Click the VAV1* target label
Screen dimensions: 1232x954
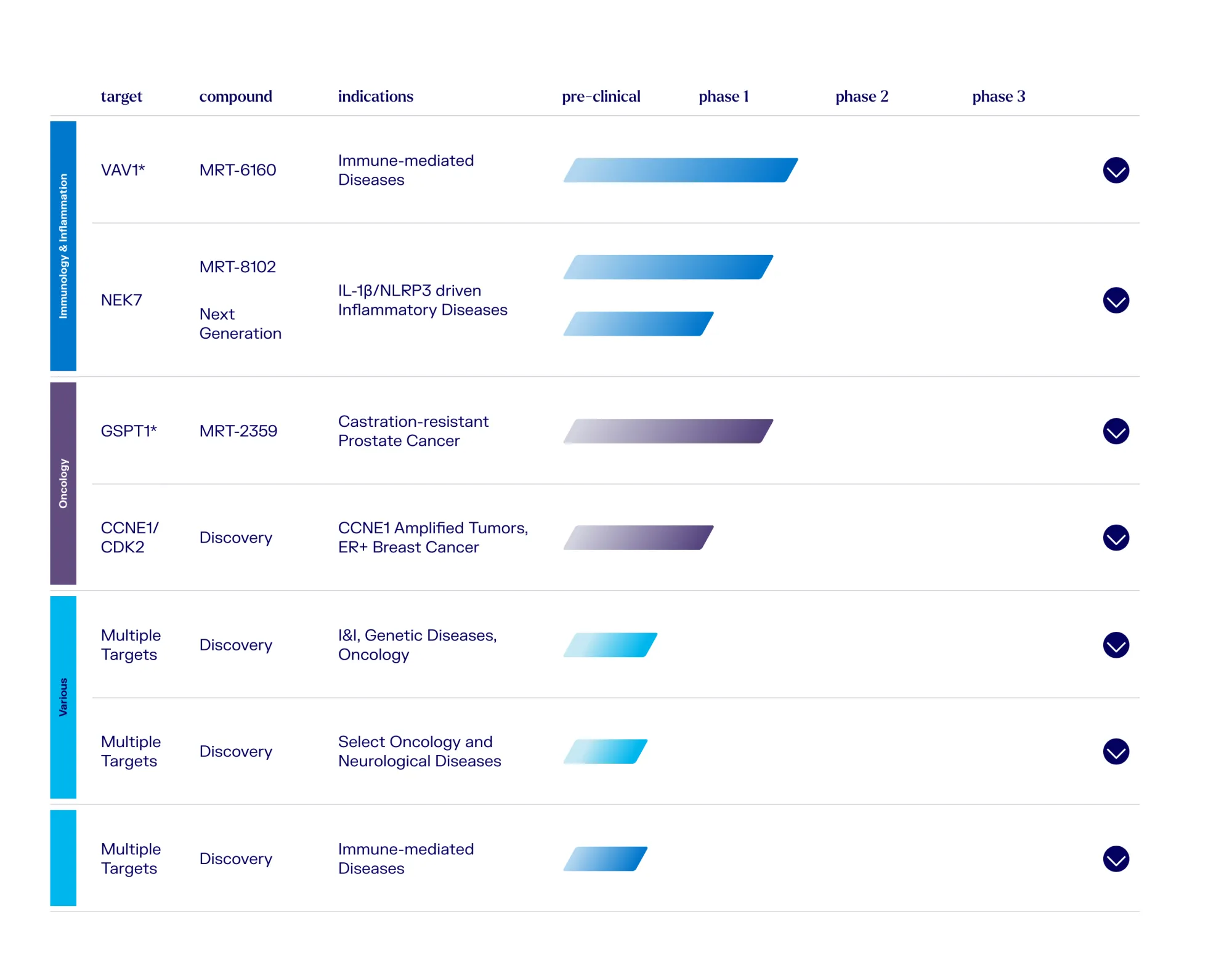123,170
